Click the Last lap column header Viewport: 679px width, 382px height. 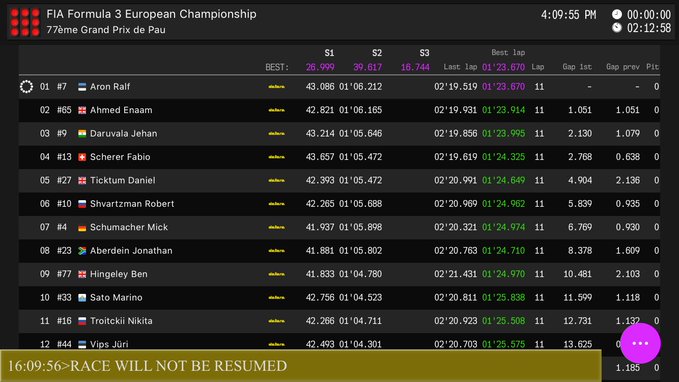[x=460, y=67]
